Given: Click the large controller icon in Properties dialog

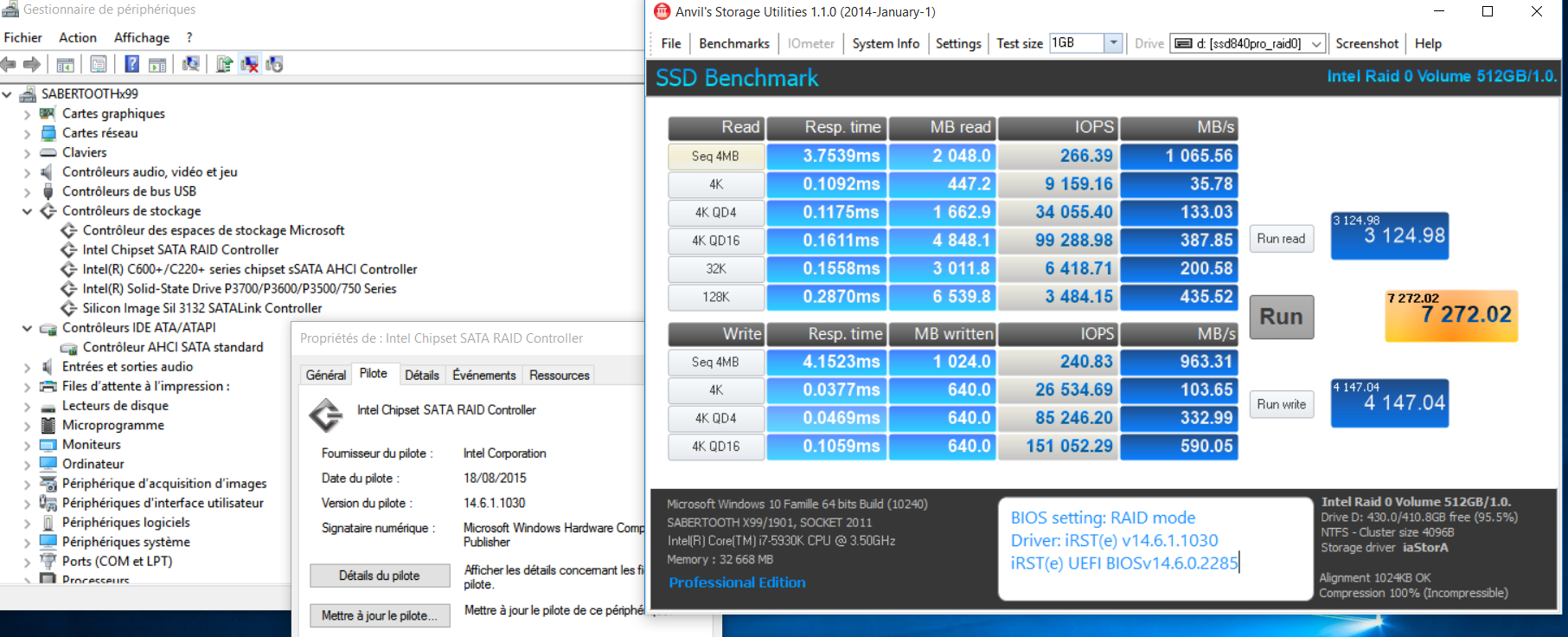Looking at the screenshot, I should [326, 415].
